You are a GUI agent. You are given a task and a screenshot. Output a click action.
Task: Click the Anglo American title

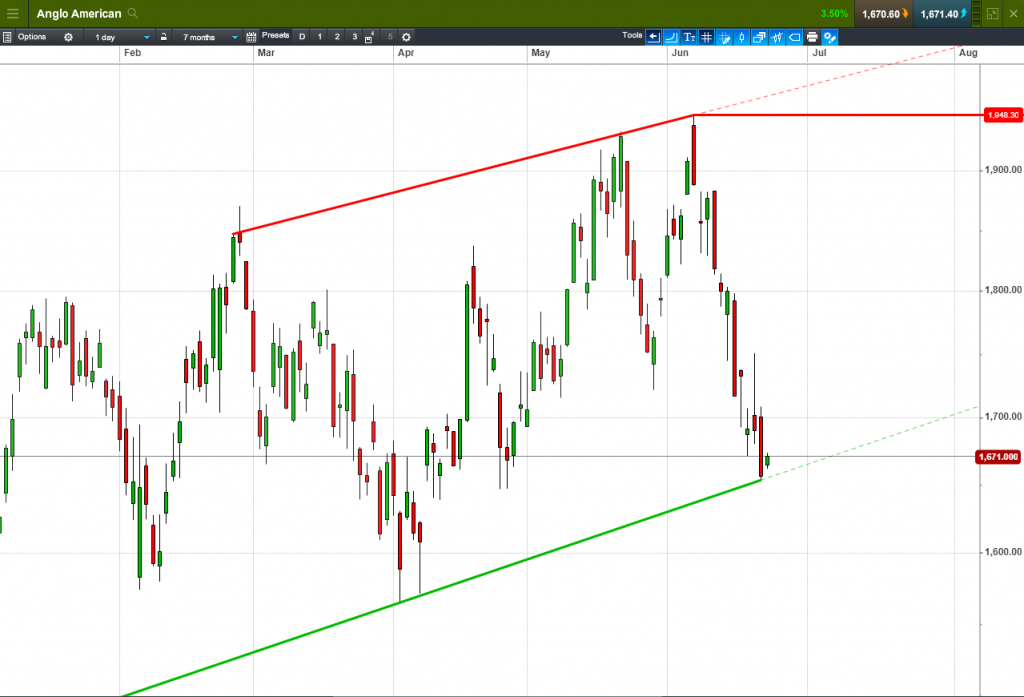tap(79, 14)
